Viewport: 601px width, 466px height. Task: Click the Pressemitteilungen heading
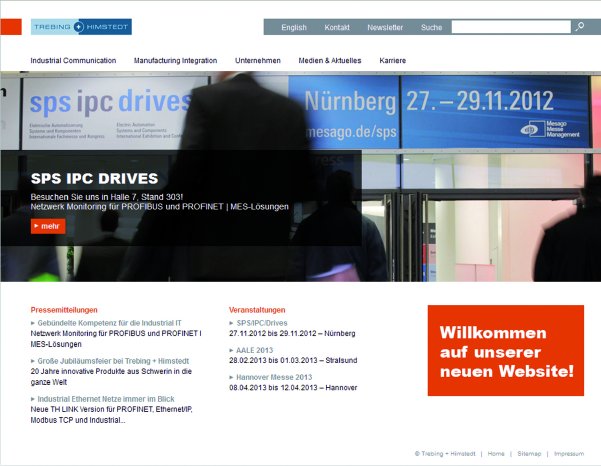coord(64,310)
